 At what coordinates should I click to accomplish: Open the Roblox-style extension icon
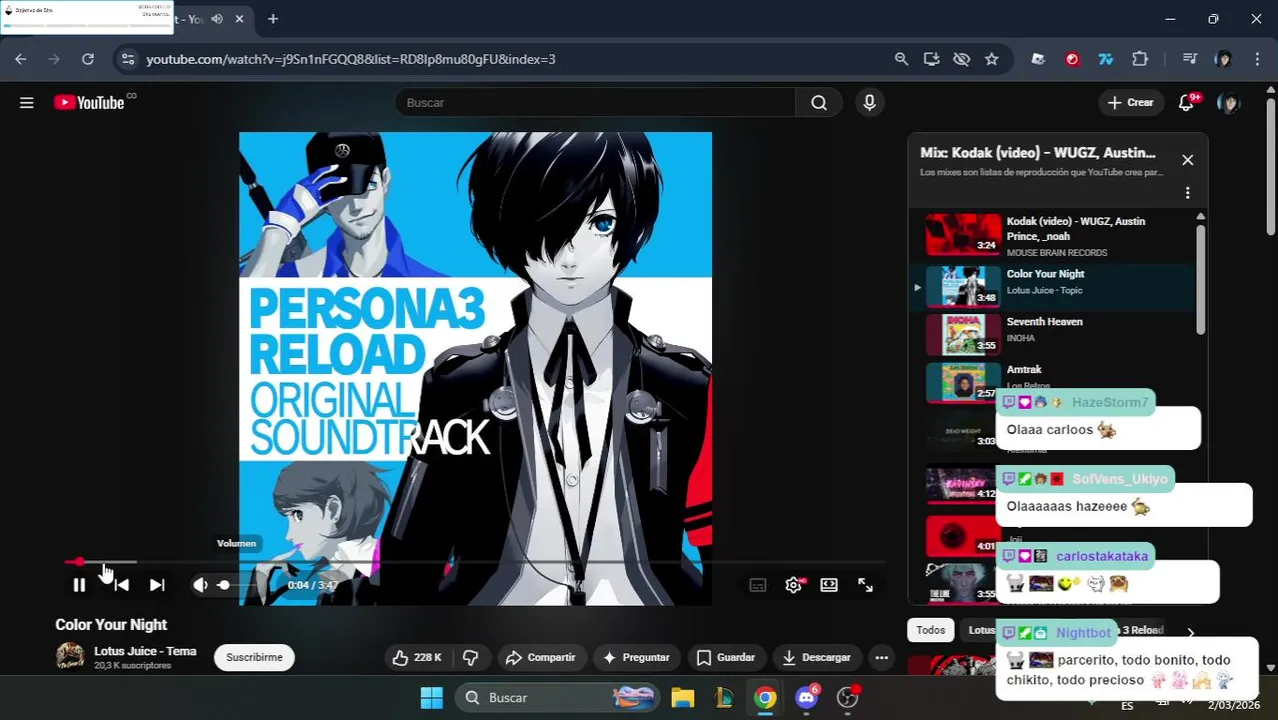click(1038, 59)
